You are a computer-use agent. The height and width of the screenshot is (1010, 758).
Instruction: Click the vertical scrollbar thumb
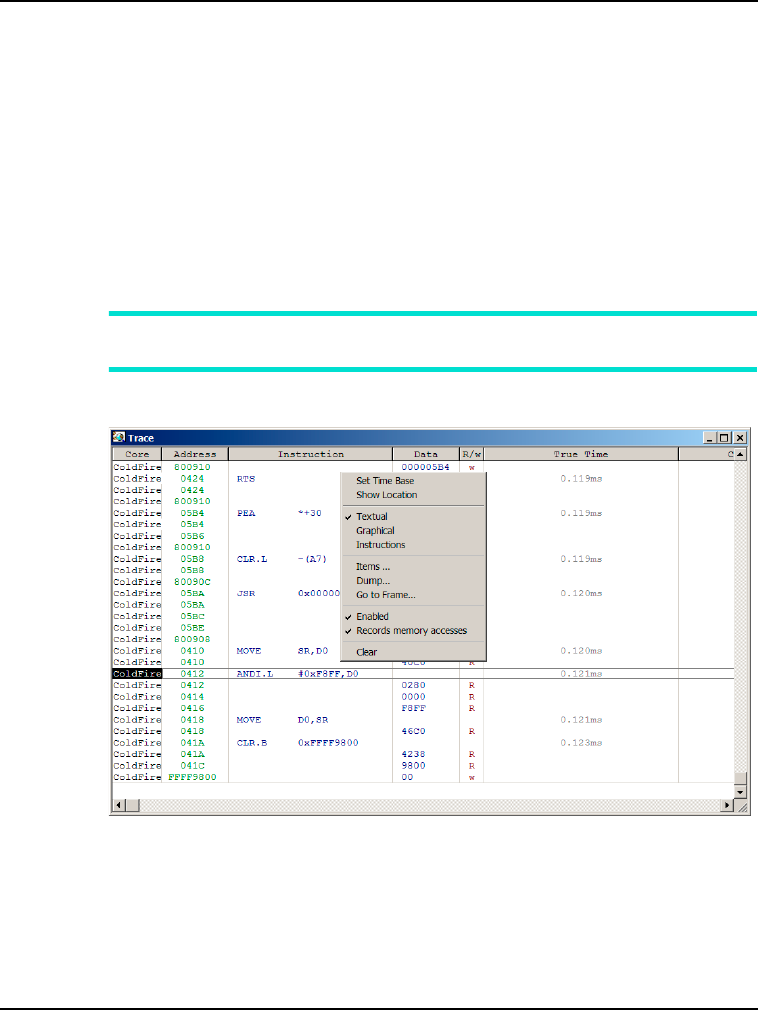click(x=740, y=779)
